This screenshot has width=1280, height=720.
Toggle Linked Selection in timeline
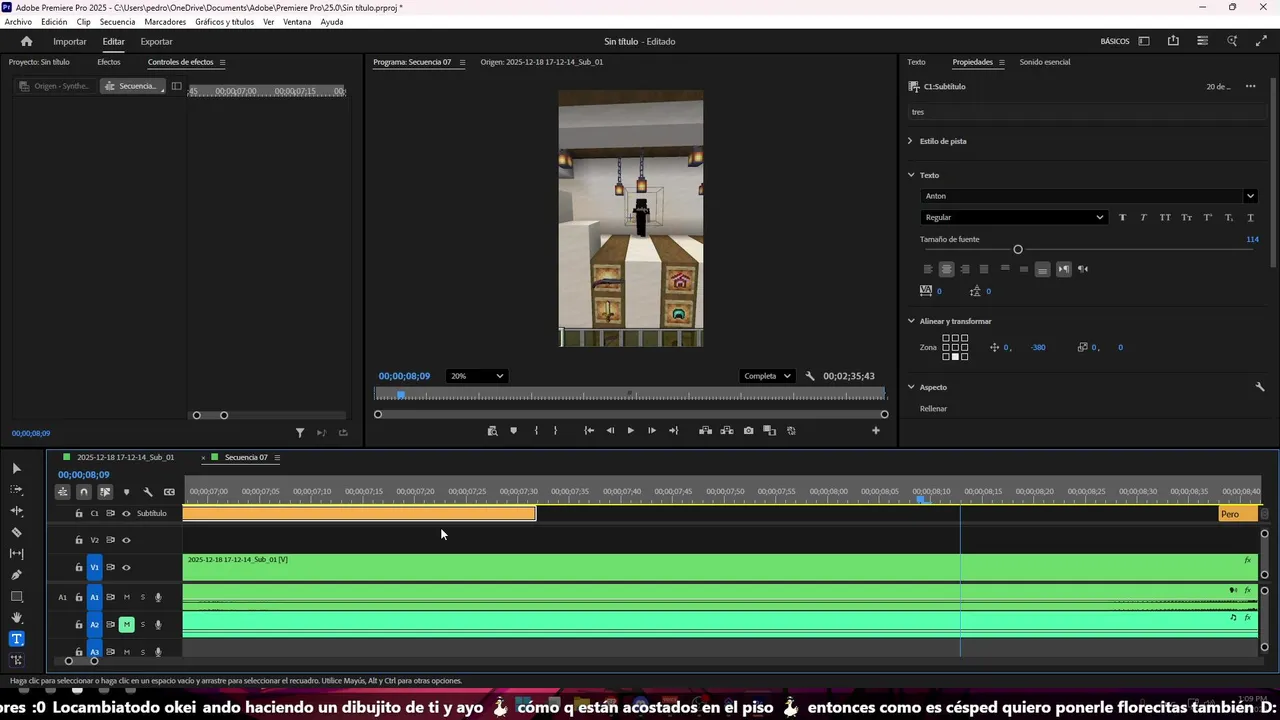(x=105, y=492)
